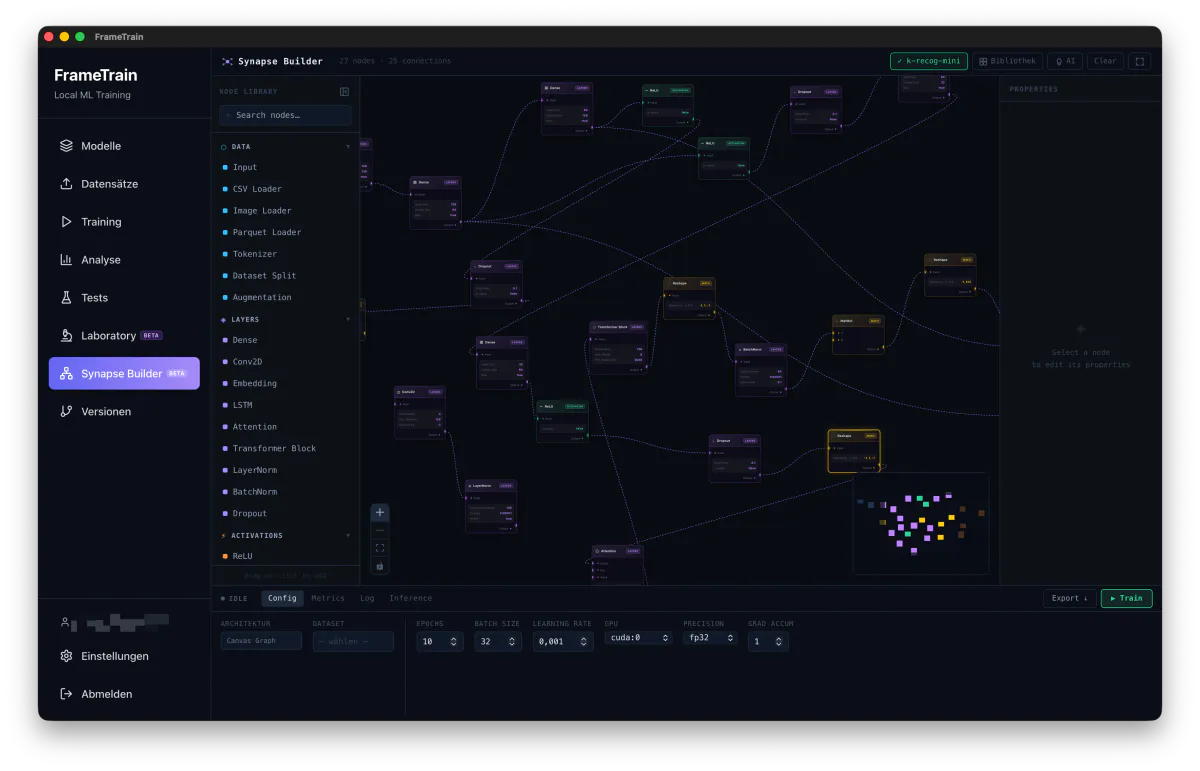Select the Analyse bar chart icon
This screenshot has width=1200, height=771.
pos(66,260)
